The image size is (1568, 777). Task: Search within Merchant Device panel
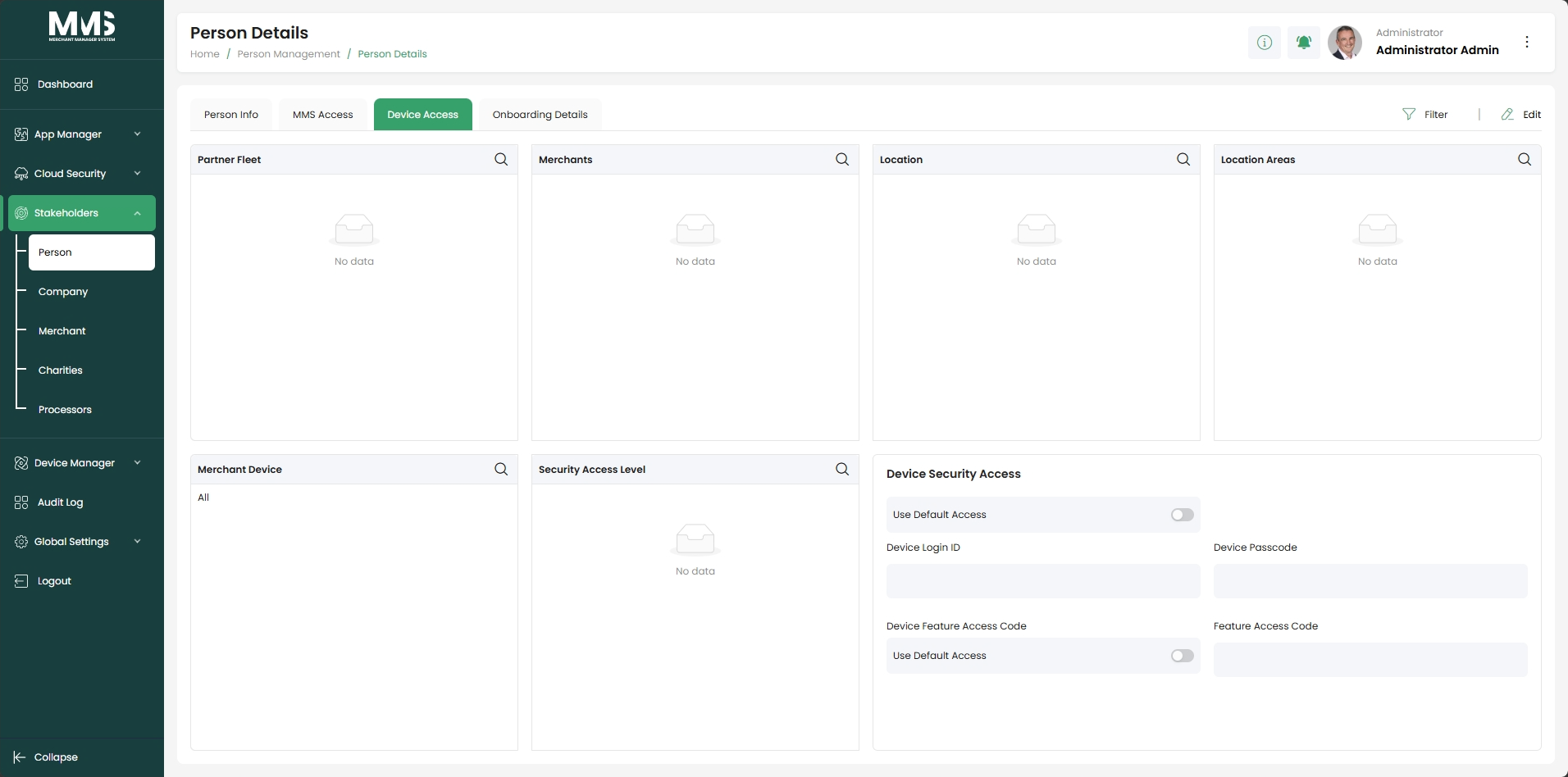501,470
